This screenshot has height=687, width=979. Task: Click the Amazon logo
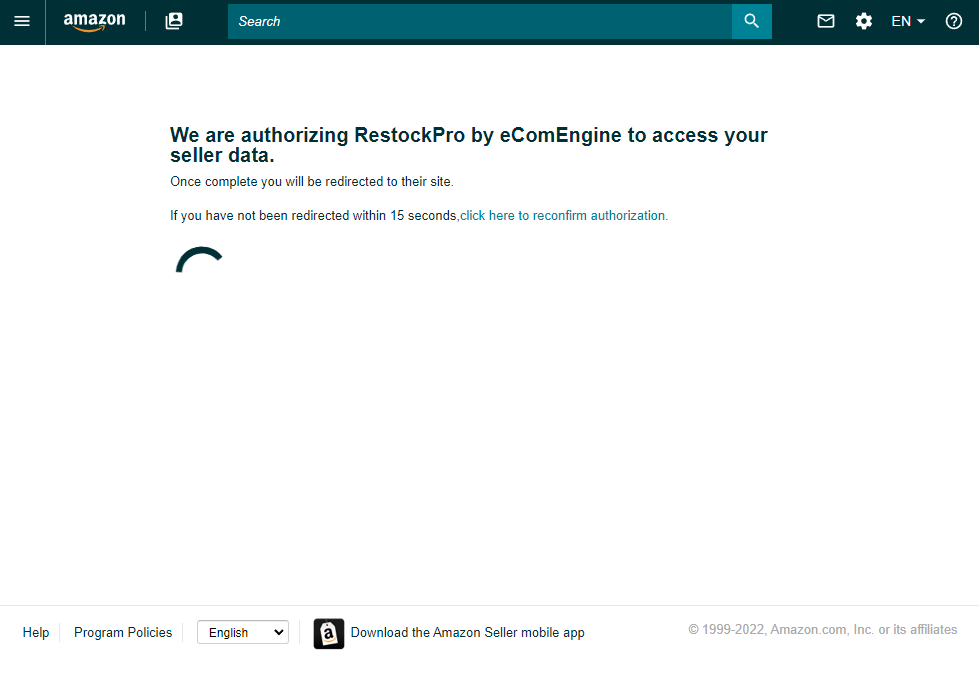click(x=94, y=21)
